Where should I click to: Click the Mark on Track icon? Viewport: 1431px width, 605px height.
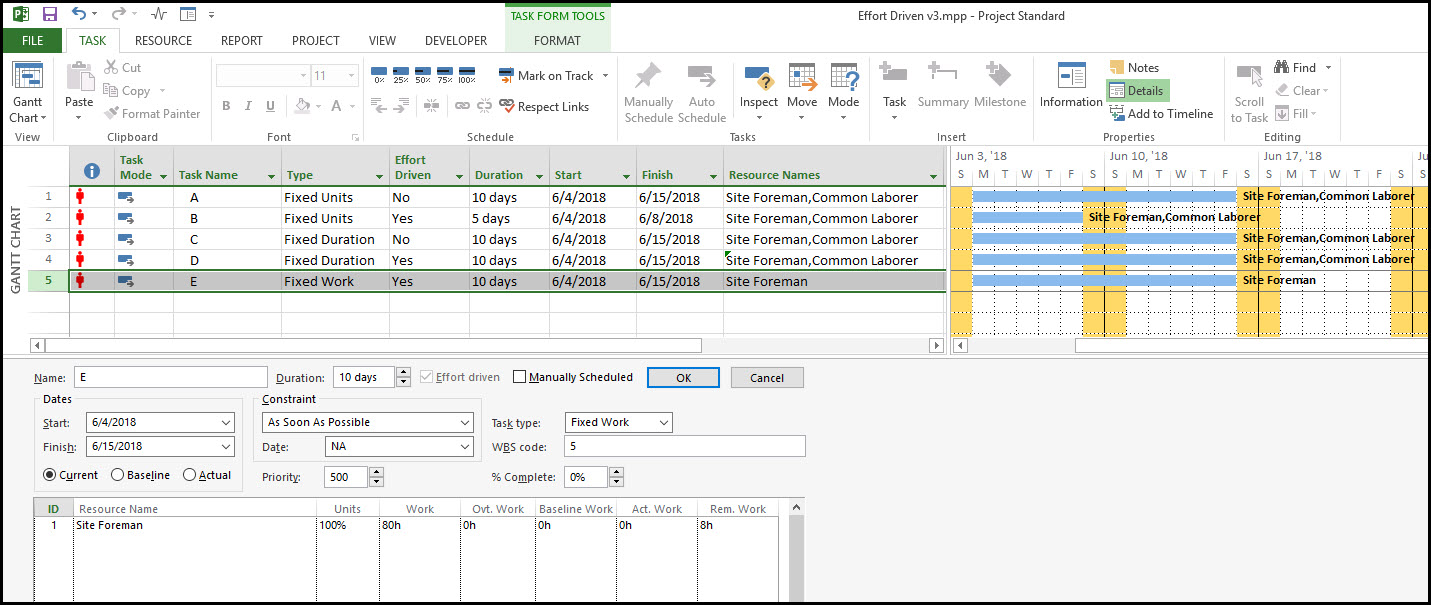[507, 76]
